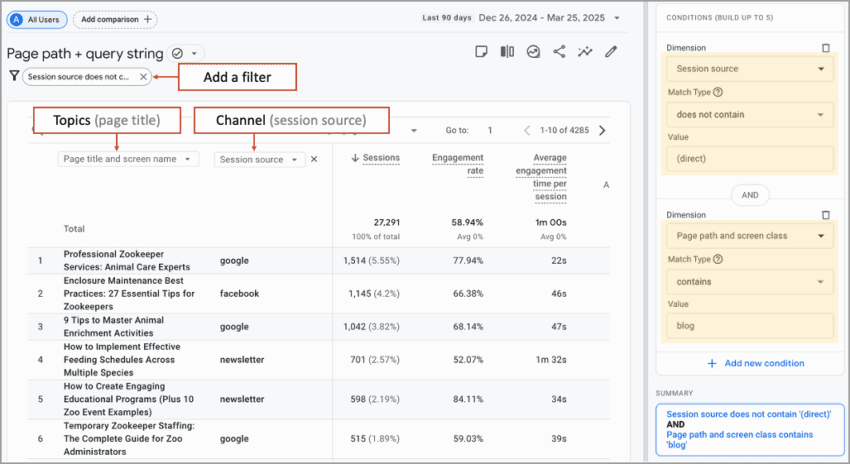Click the 27,291 total sessions value

tap(387, 222)
